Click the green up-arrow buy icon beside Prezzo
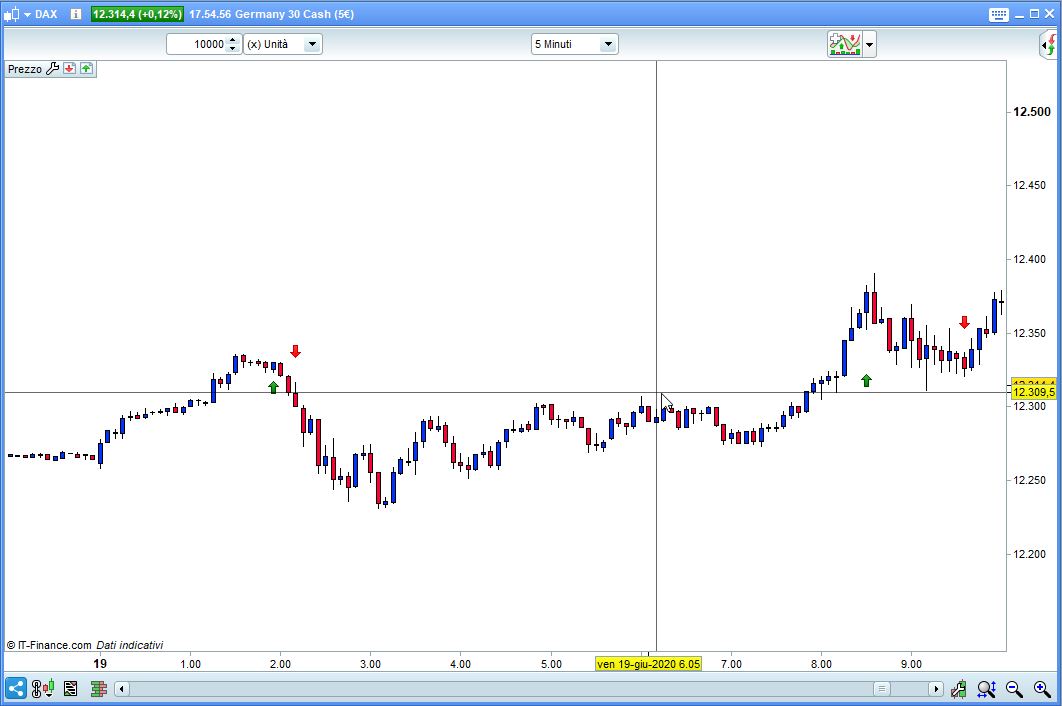This screenshot has width=1062, height=706. click(86, 68)
